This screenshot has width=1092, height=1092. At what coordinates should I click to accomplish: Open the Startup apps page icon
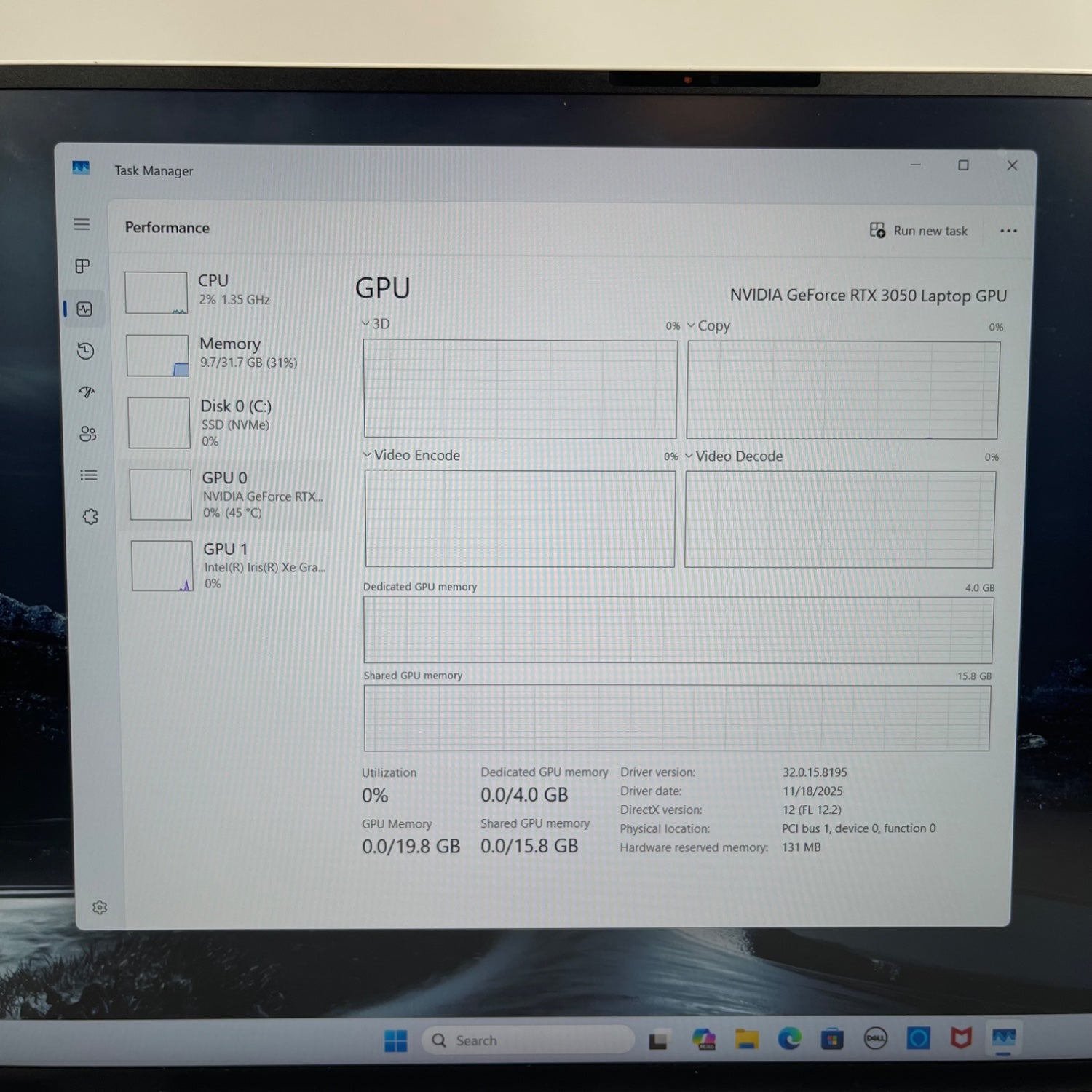87,392
